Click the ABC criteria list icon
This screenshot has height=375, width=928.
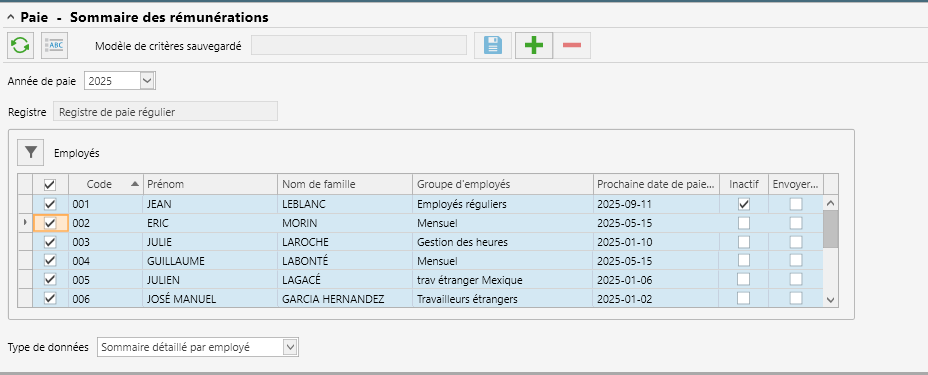click(x=55, y=46)
